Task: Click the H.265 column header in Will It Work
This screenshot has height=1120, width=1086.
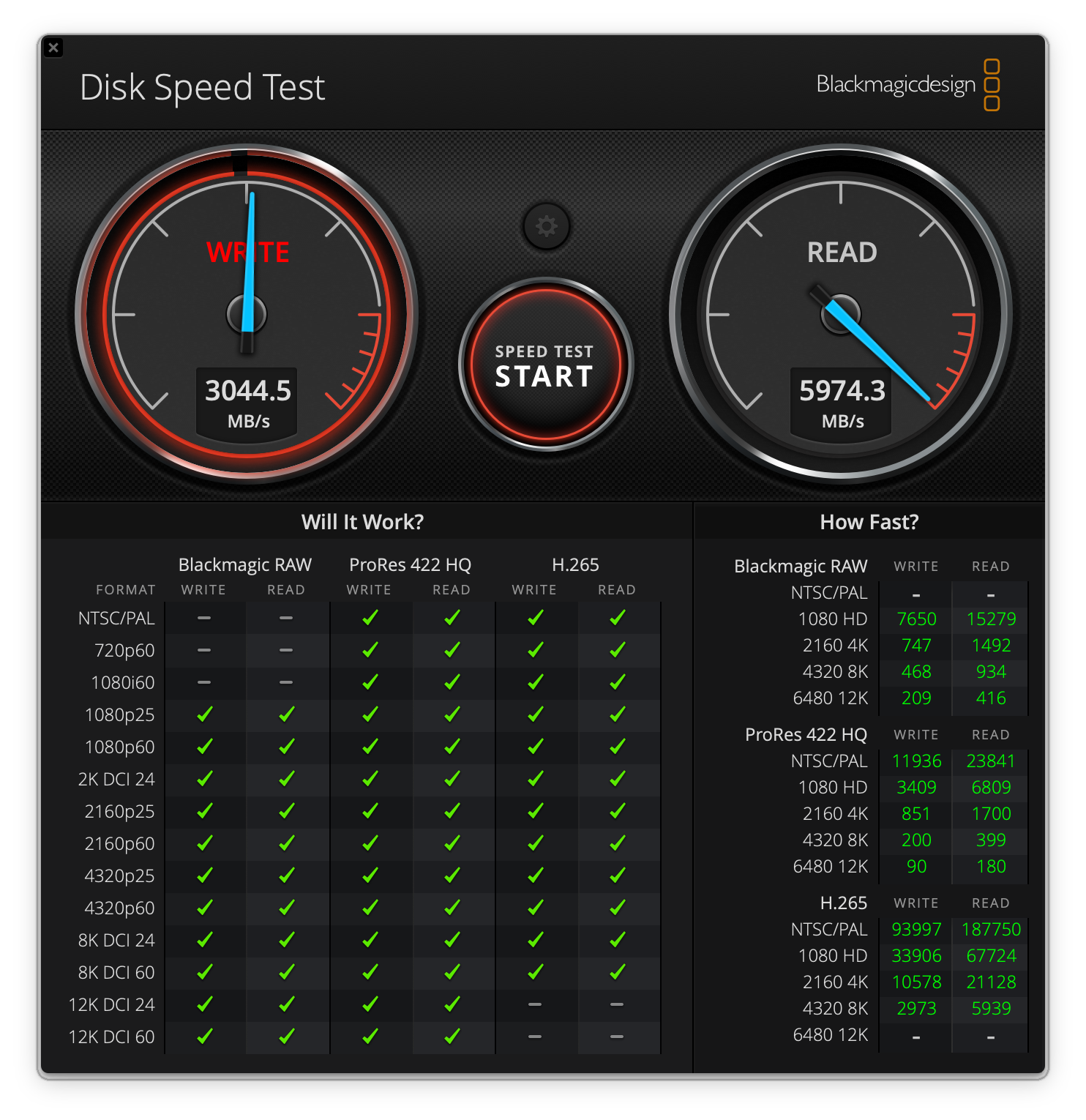Action: 575,565
